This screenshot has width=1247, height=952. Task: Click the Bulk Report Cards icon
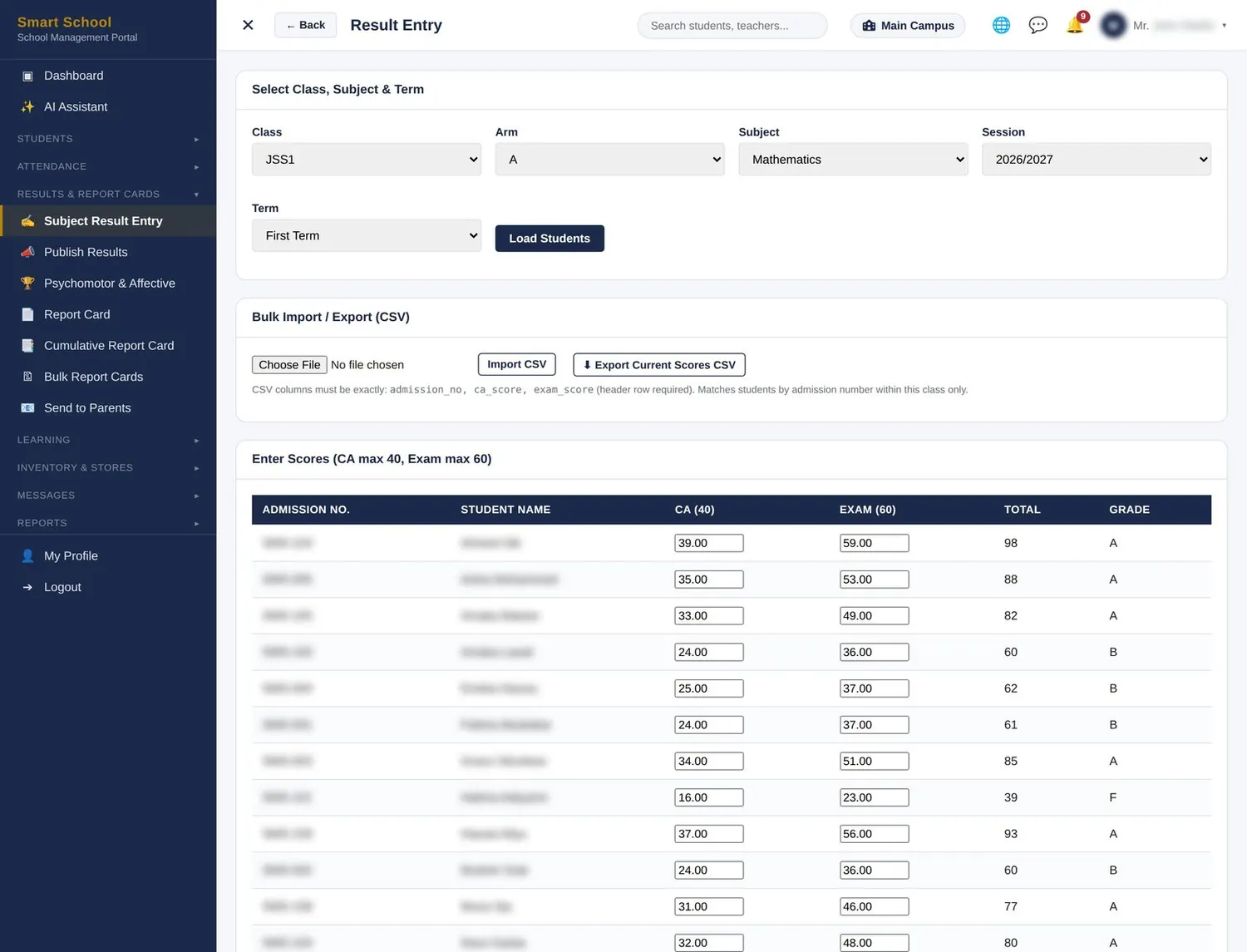click(27, 377)
